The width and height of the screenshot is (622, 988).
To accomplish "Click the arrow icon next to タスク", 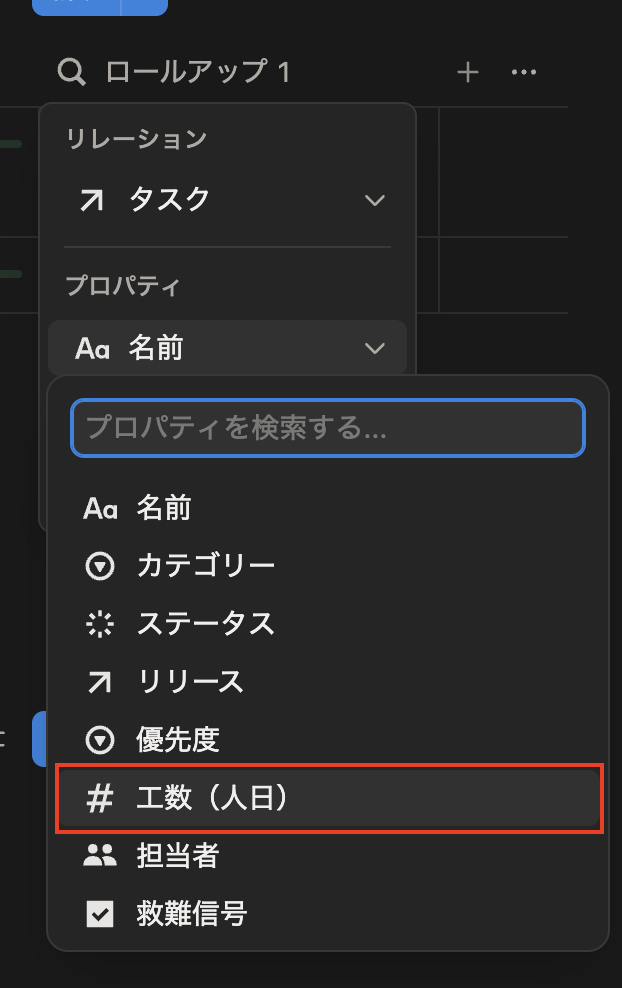I will [x=91, y=200].
